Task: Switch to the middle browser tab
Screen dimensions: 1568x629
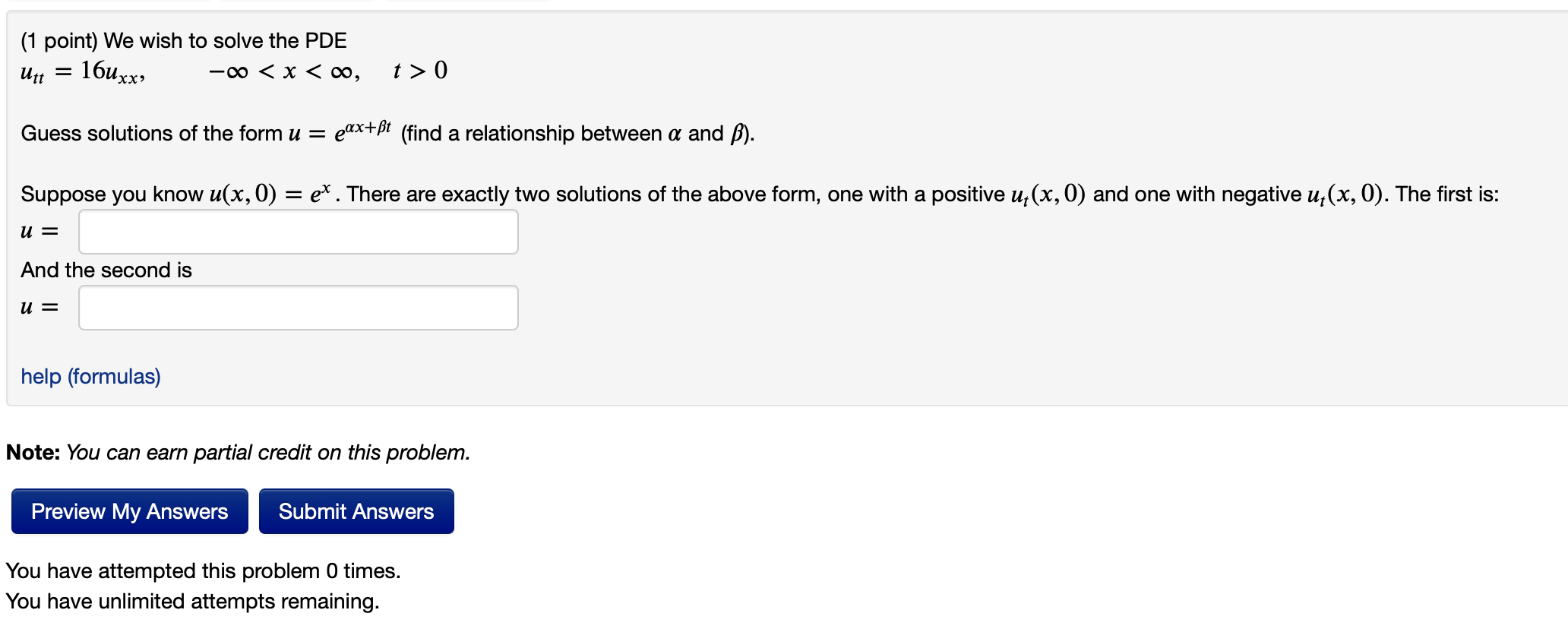Action: click(x=296, y=2)
